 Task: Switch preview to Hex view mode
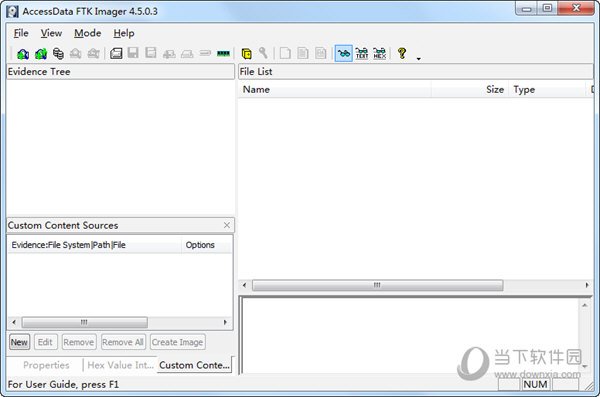pos(380,53)
